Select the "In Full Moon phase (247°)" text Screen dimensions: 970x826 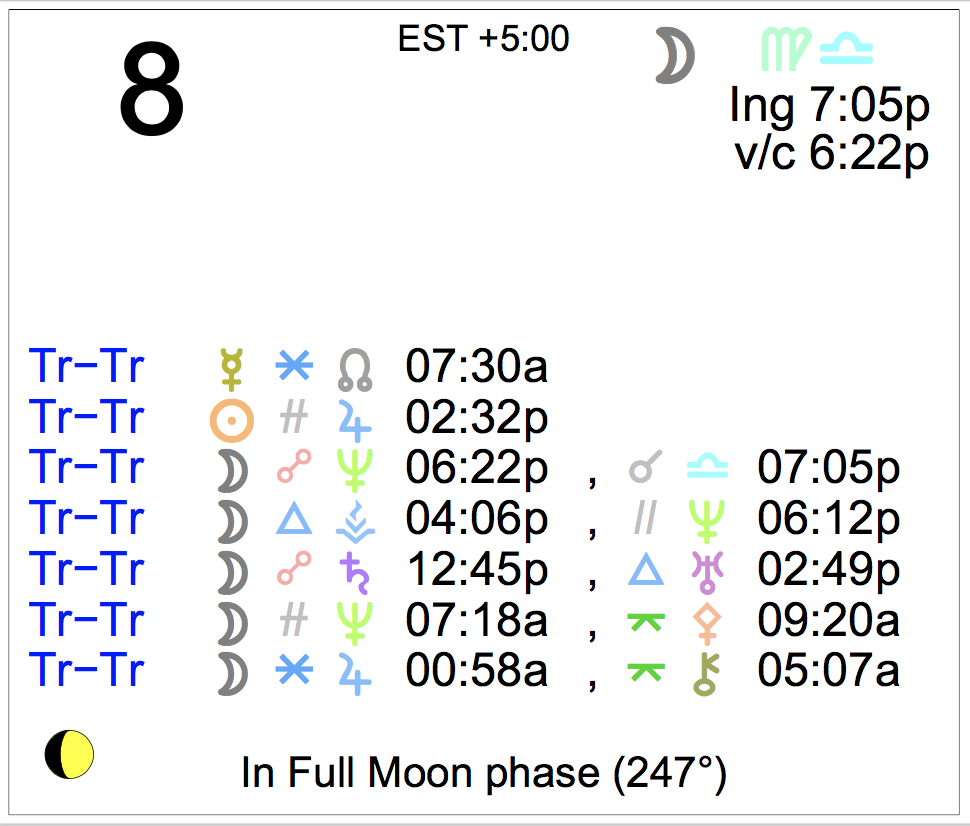click(x=483, y=773)
